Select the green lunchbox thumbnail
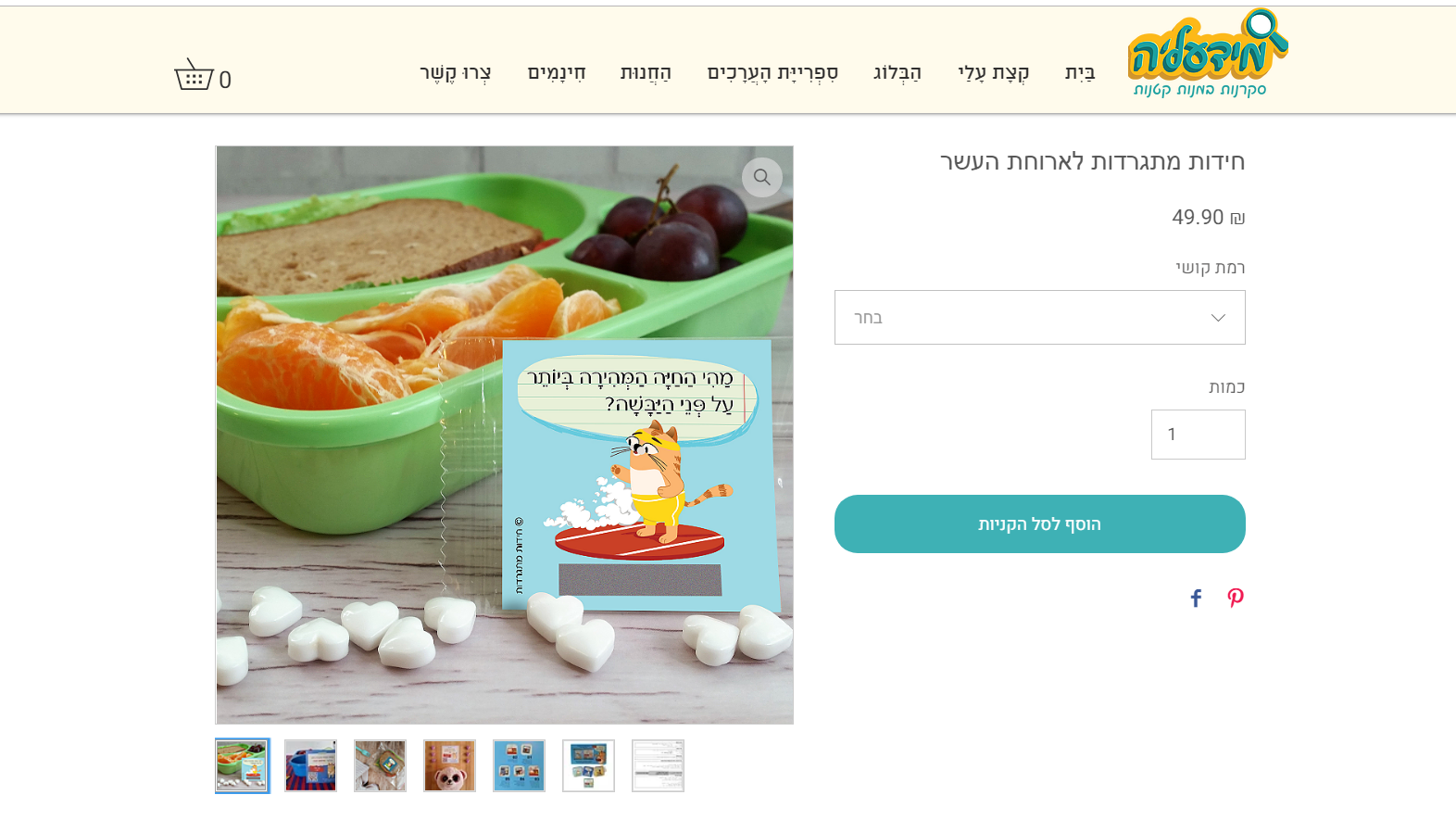 click(x=242, y=765)
